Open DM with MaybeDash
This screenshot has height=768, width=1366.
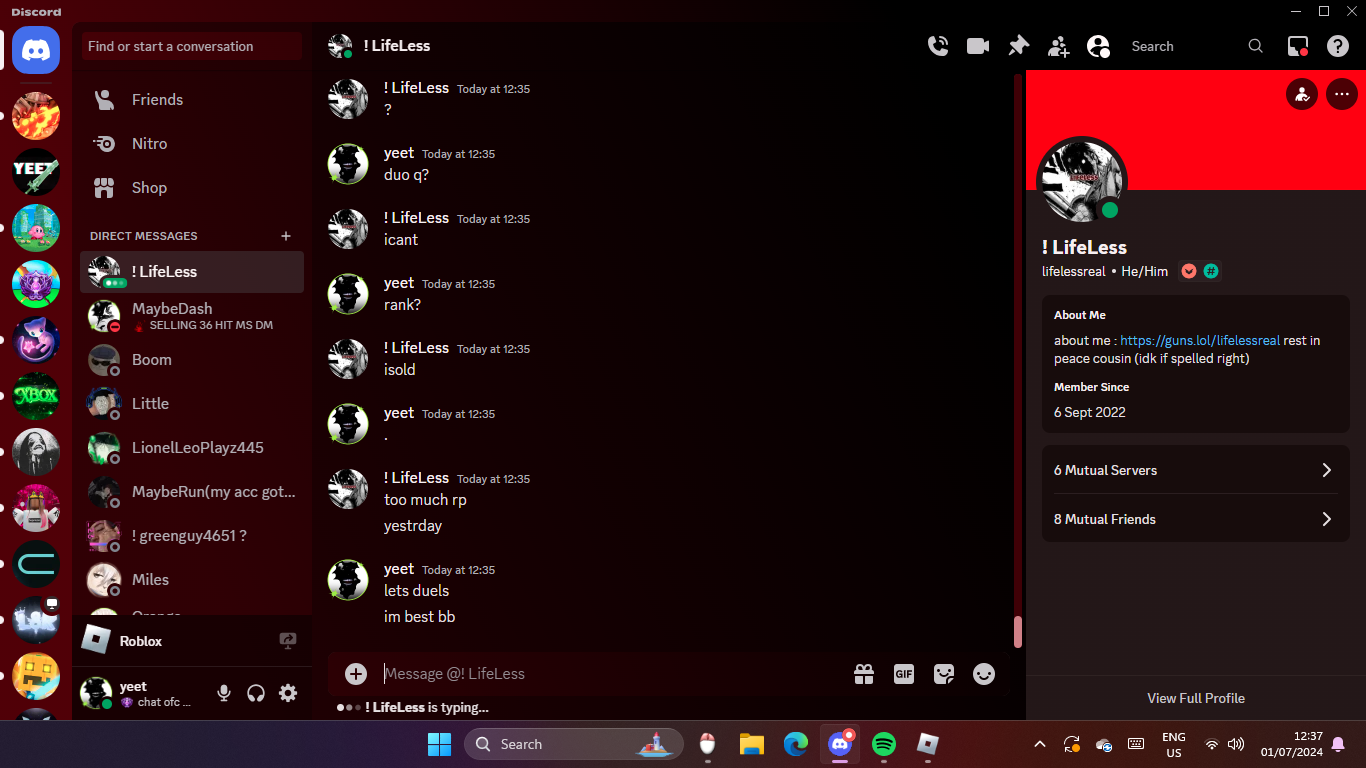tap(192, 316)
